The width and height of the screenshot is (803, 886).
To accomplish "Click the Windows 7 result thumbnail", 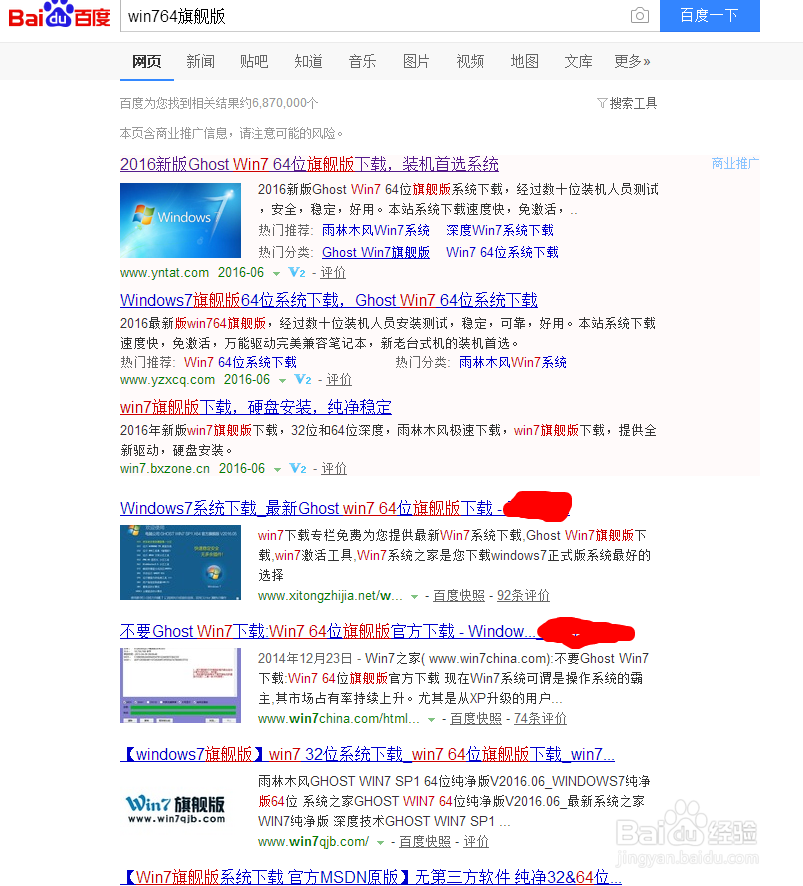I will tap(180, 220).
